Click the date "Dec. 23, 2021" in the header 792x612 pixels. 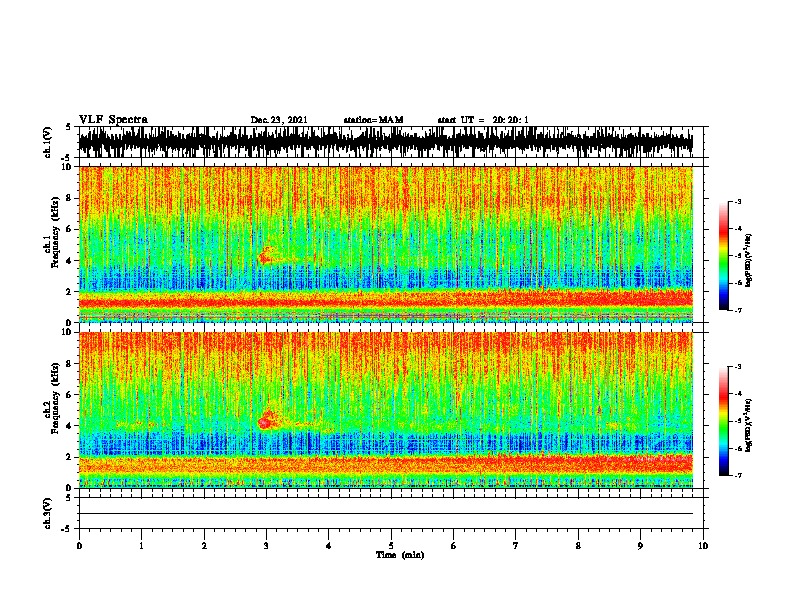pyautogui.click(x=279, y=120)
